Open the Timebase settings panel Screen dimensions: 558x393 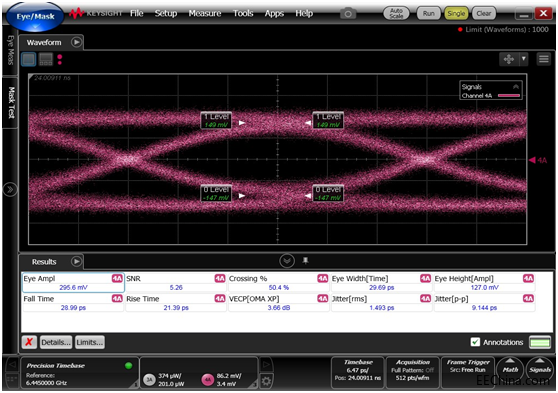pos(358,373)
